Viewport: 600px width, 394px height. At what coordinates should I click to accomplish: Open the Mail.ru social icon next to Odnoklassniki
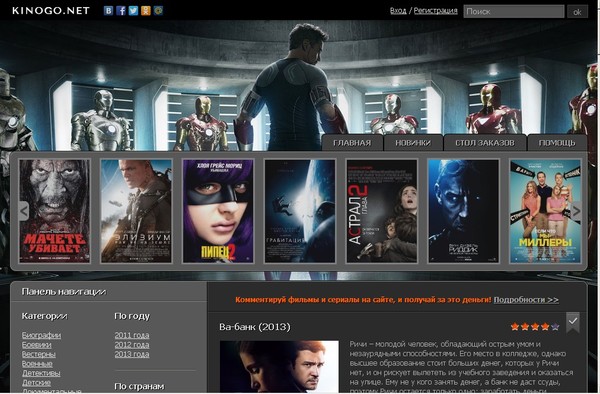coord(158,11)
